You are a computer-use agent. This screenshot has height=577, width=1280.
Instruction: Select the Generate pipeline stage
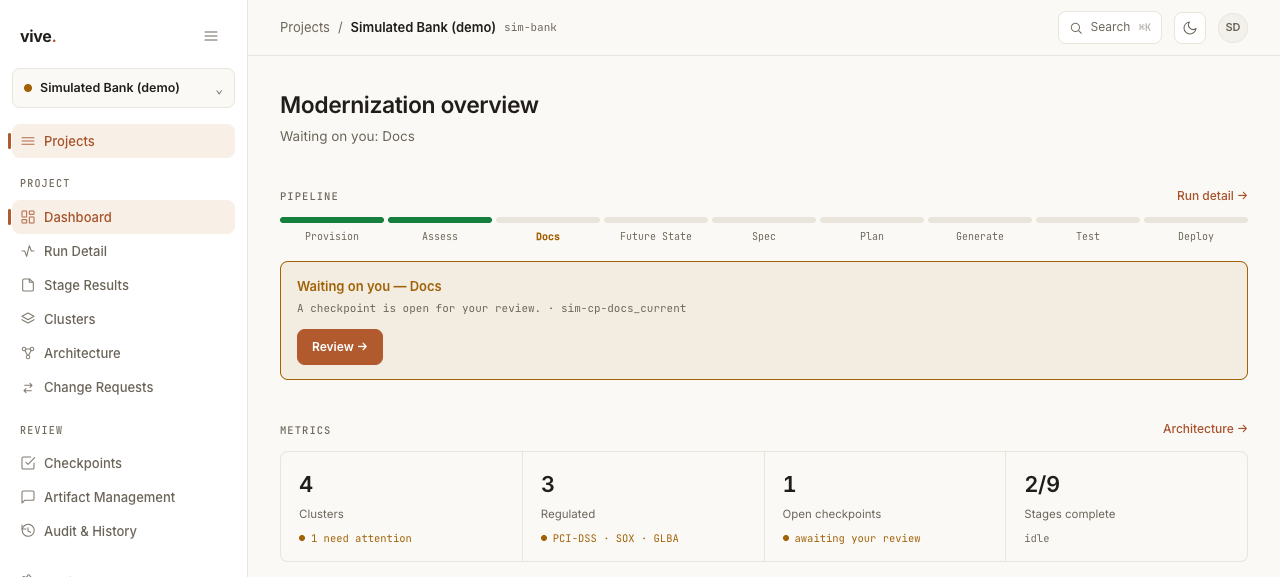[x=980, y=230]
